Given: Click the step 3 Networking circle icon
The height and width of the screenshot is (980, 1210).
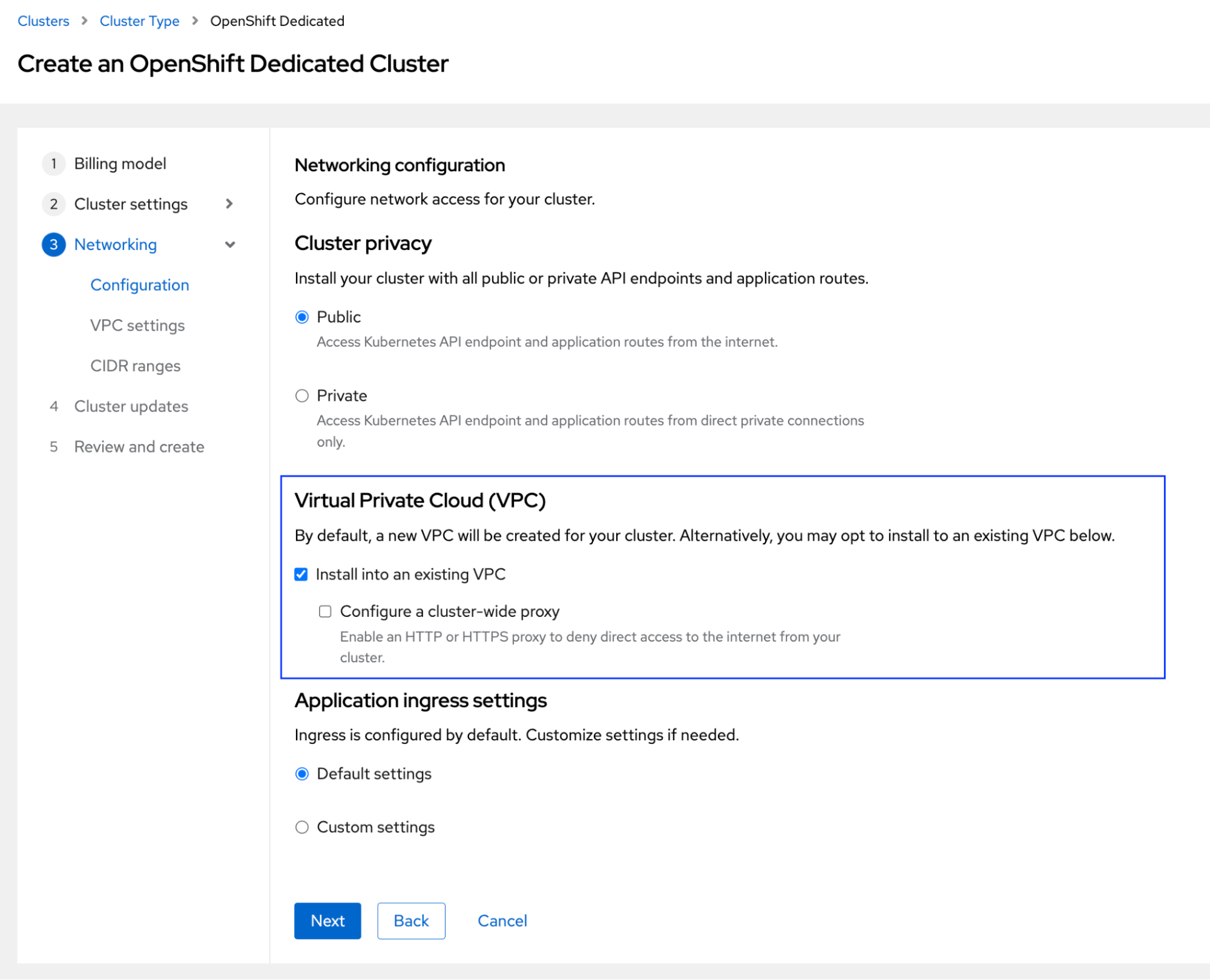Looking at the screenshot, I should [x=54, y=245].
